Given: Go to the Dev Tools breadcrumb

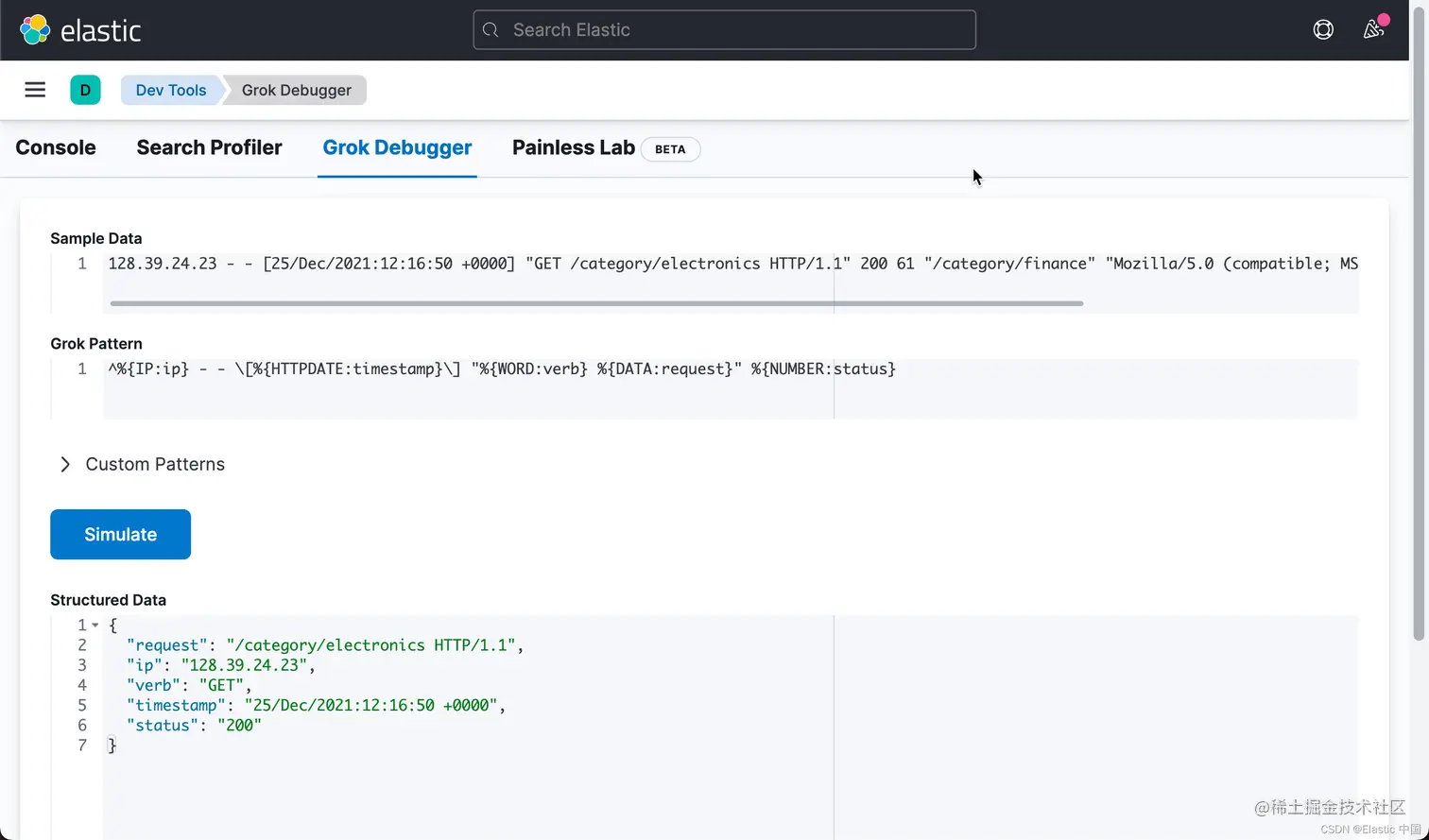Looking at the screenshot, I should tap(171, 90).
